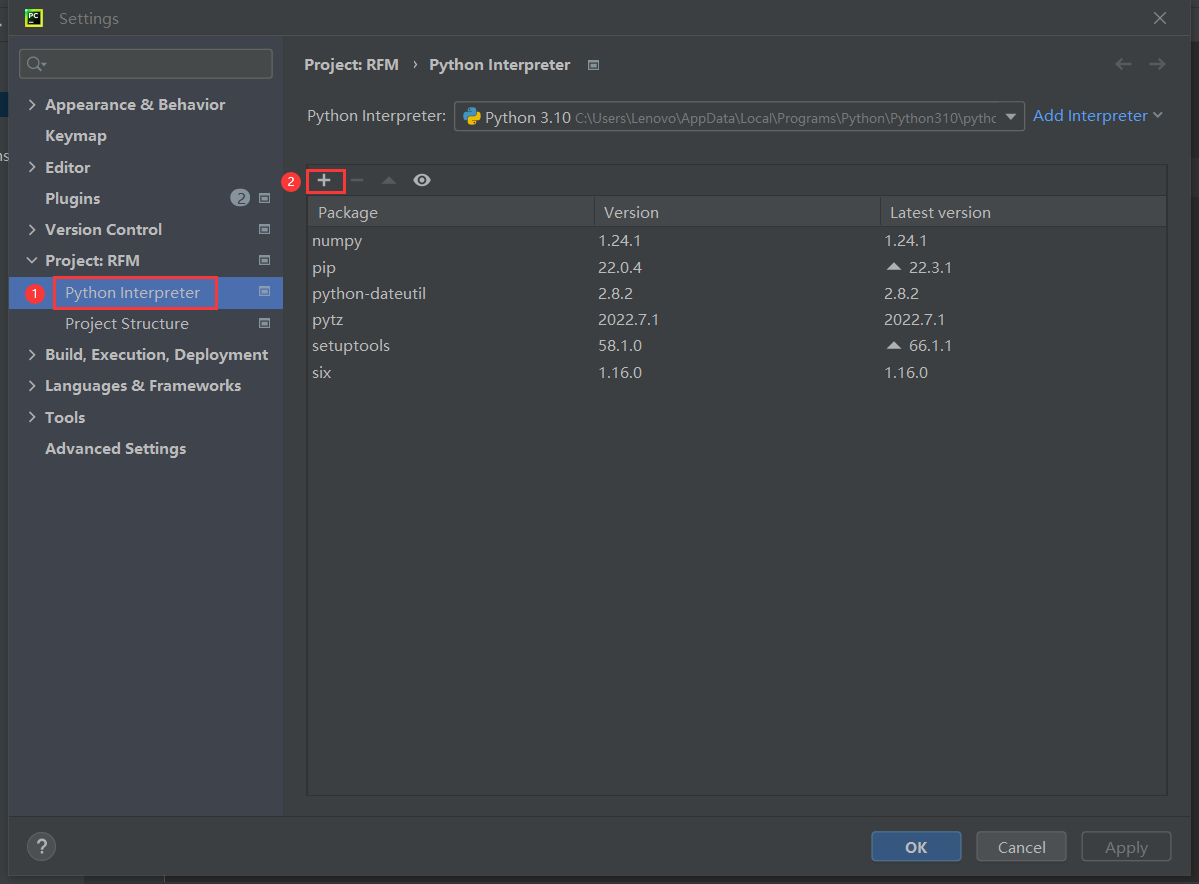Image resolution: width=1199 pixels, height=884 pixels.
Task: Expand the Build, Execution, Deployment section
Action: [32, 355]
